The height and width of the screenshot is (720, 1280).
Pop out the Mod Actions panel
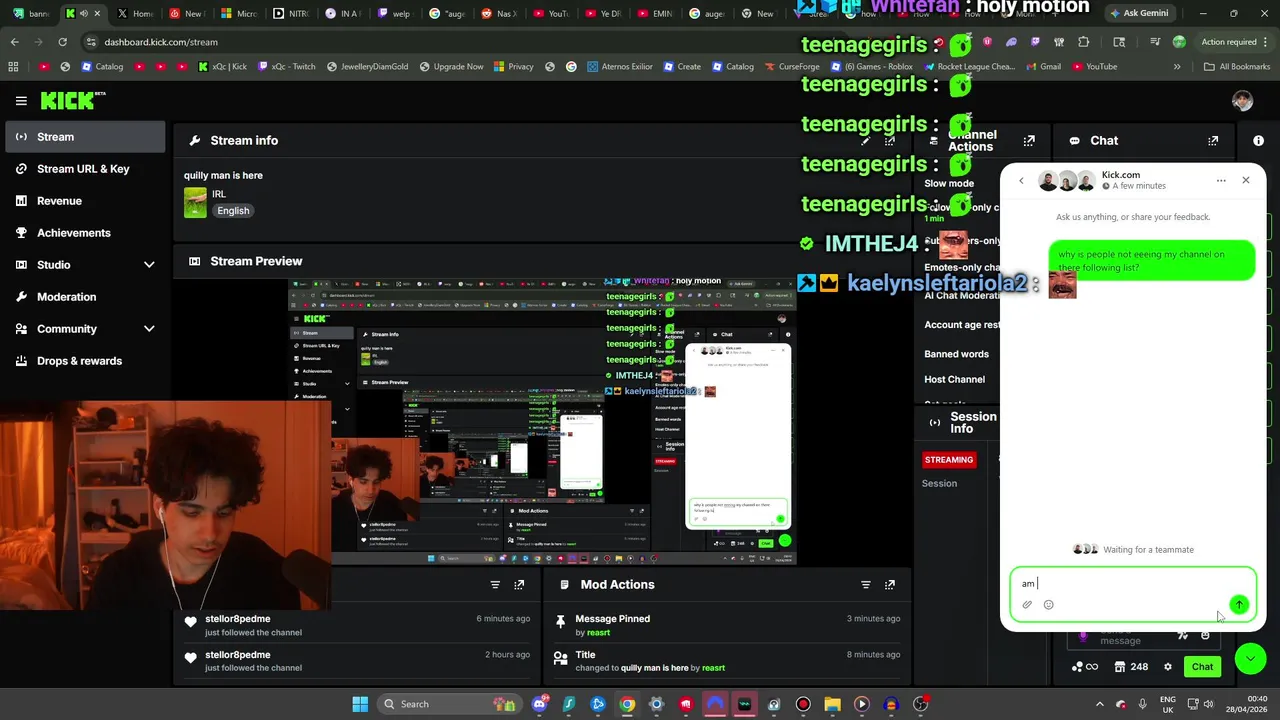point(889,585)
